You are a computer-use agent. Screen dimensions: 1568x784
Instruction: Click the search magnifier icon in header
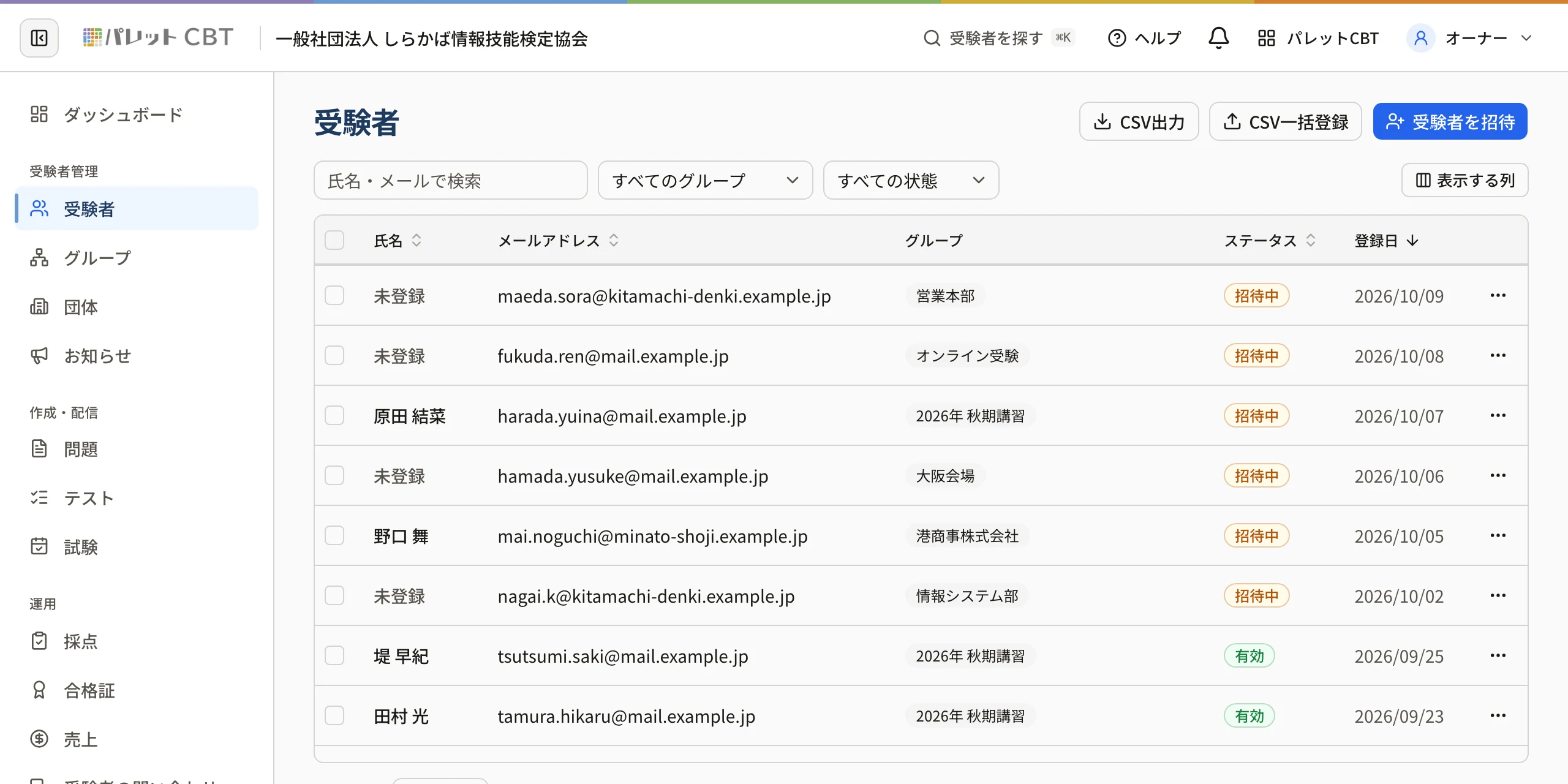[932, 38]
